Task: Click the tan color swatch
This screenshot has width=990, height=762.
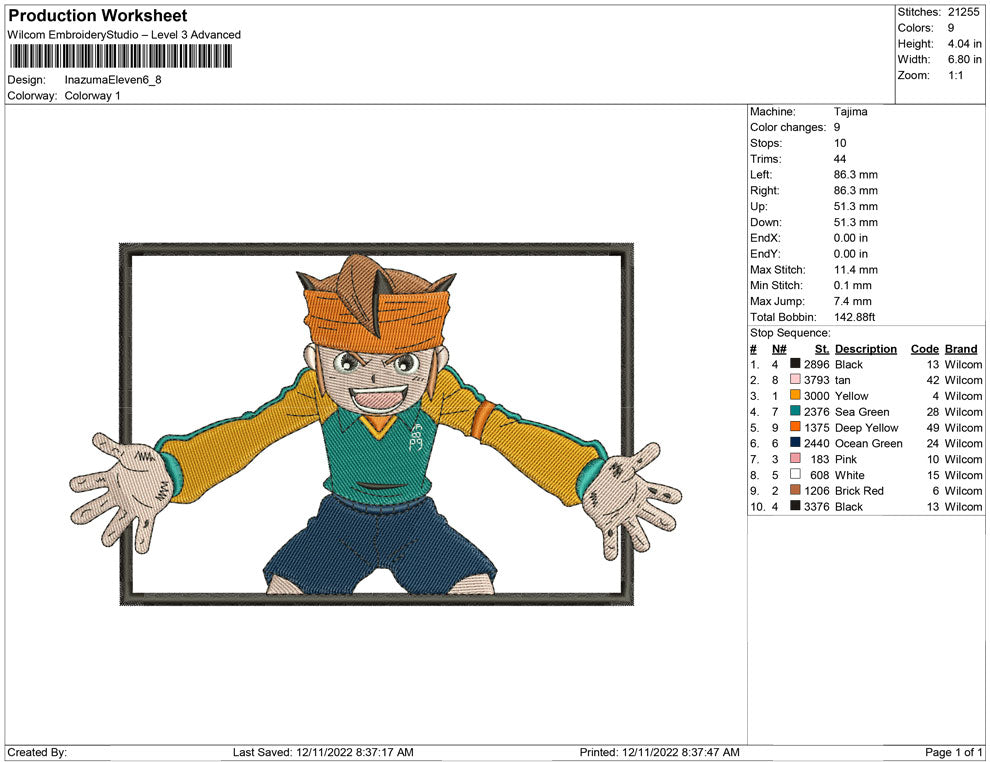Action: tap(795, 379)
